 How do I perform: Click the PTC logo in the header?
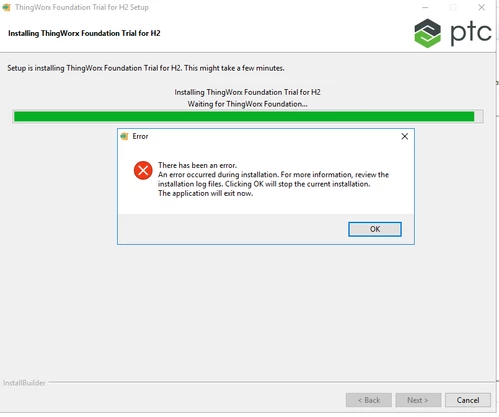pos(453,33)
